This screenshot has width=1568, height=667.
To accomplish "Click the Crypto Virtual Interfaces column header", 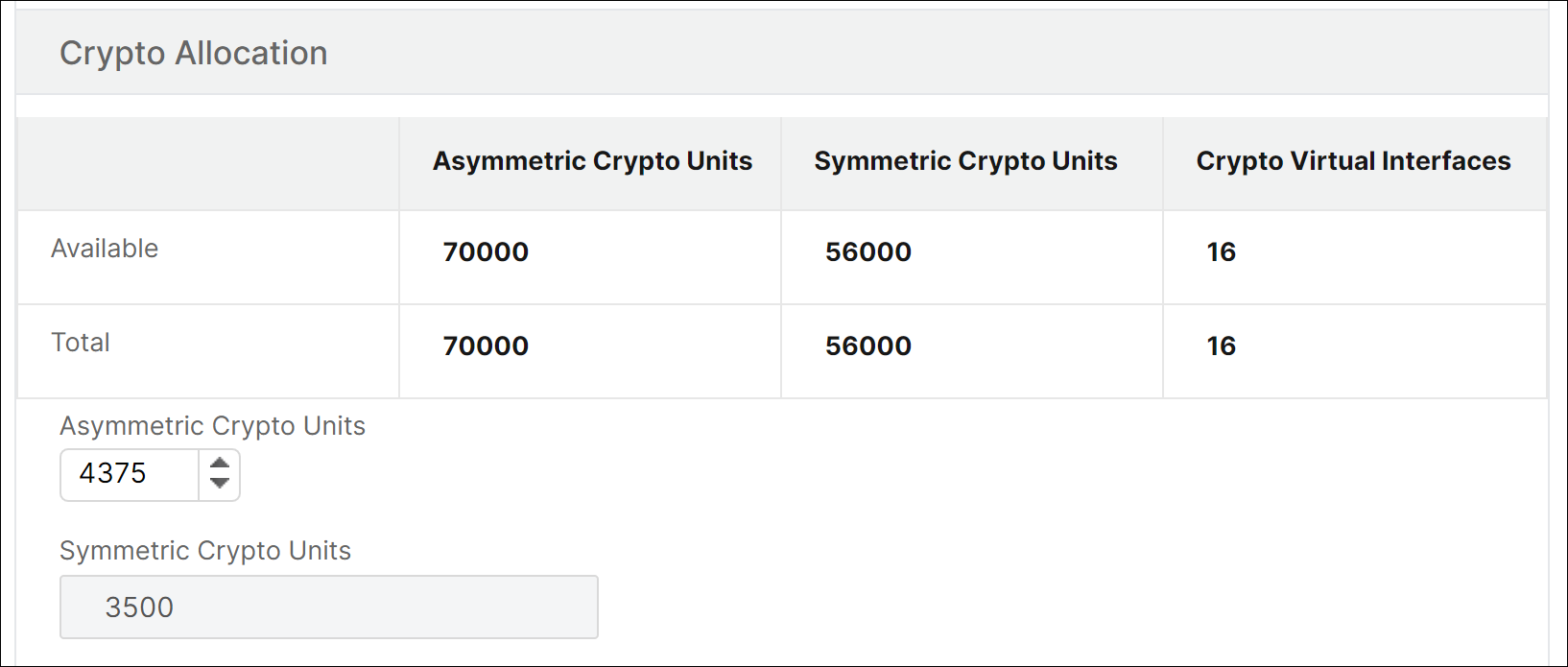I will pos(1353,161).
